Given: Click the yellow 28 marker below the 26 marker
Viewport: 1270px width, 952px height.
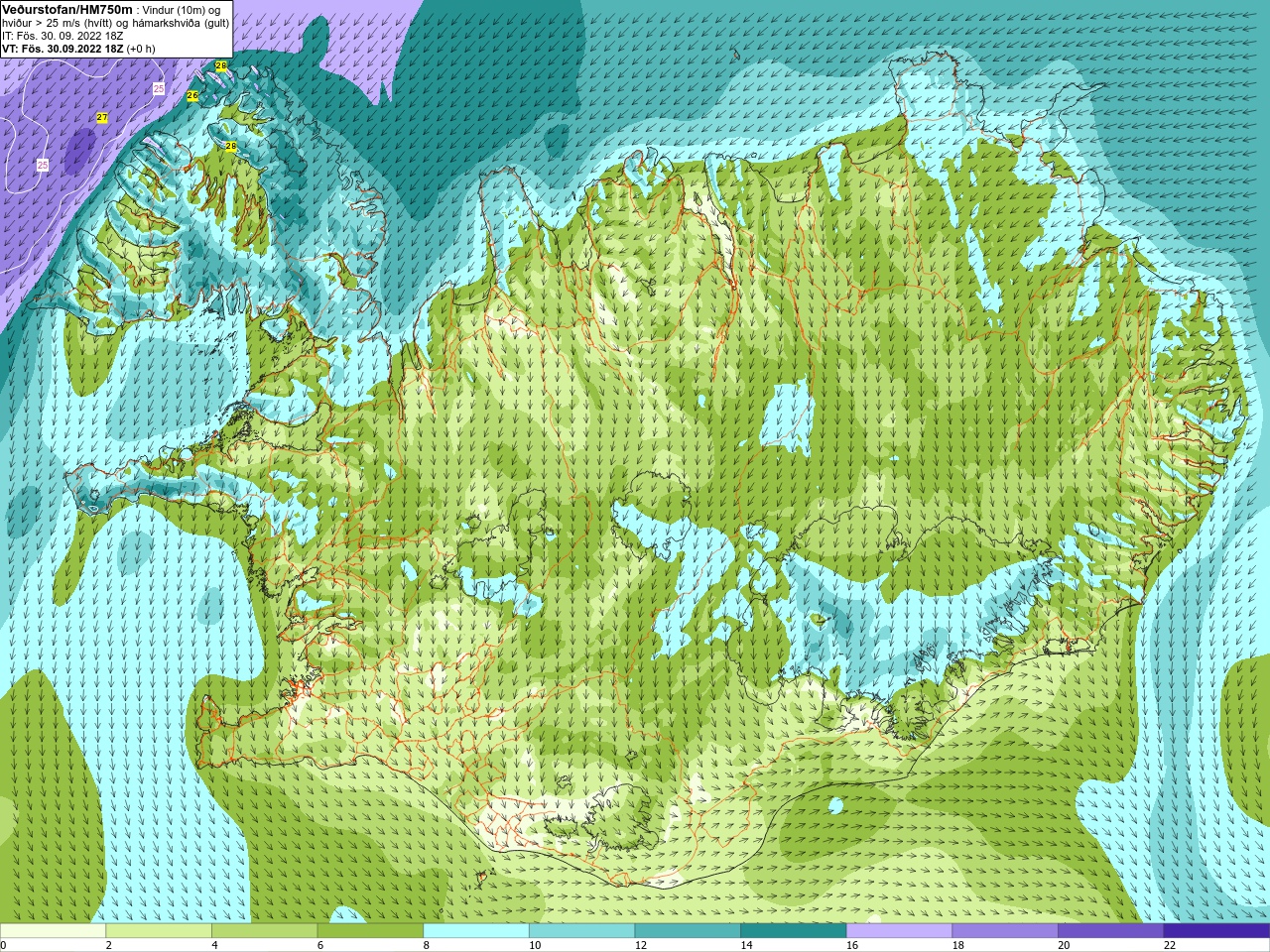Looking at the screenshot, I should 230,146.
